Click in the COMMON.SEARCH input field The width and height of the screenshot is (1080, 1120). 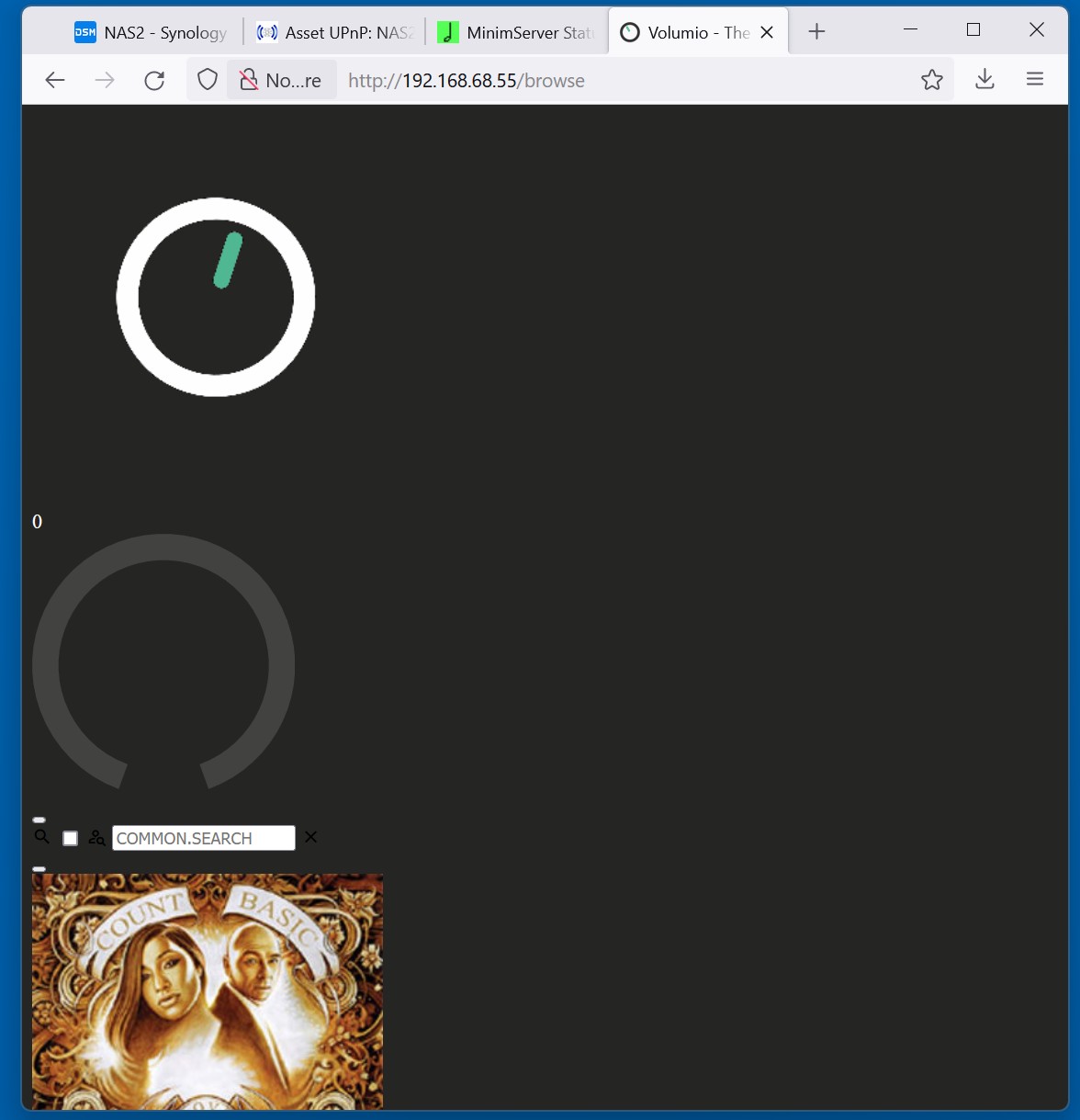[203, 838]
